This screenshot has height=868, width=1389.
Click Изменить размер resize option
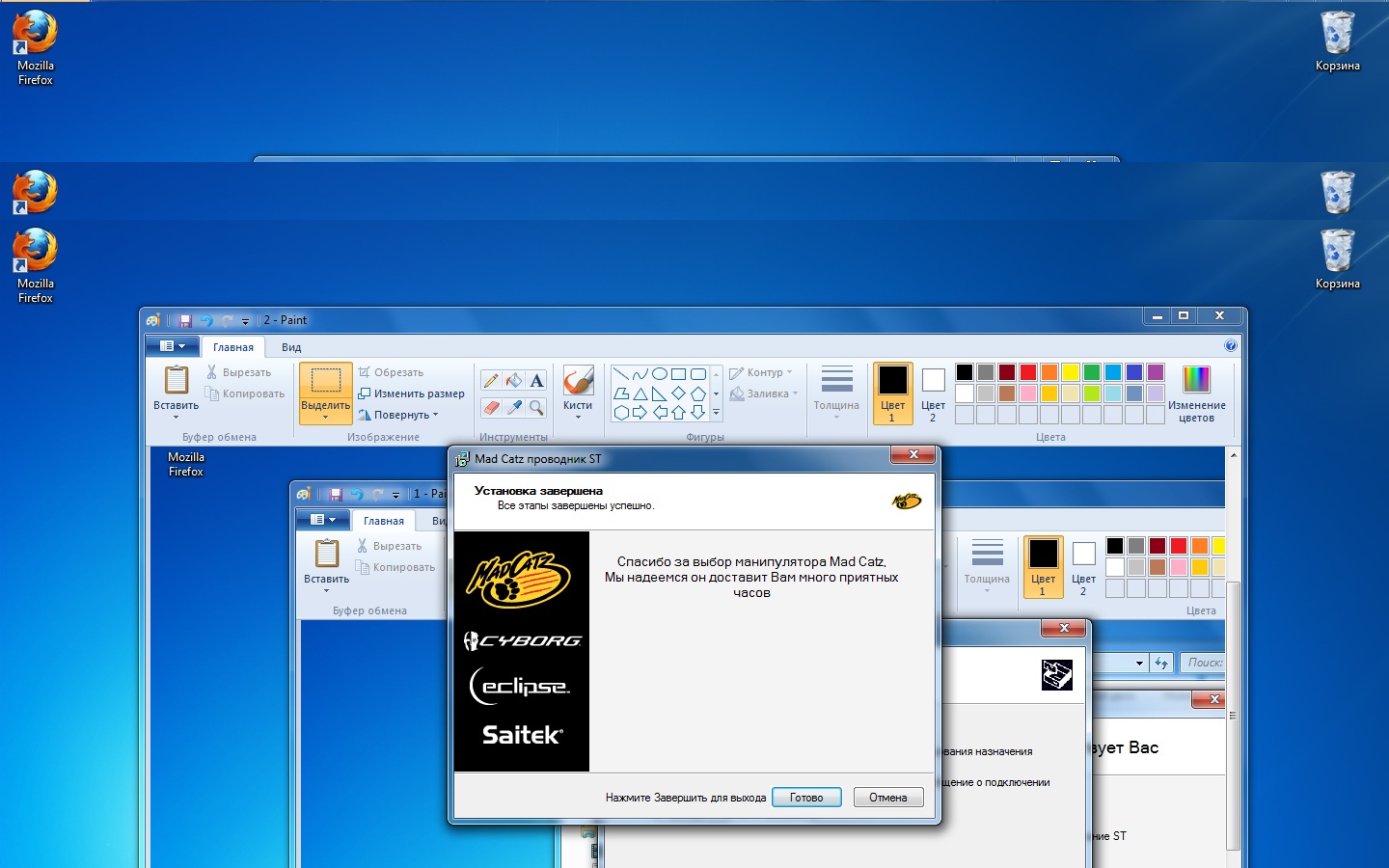(x=412, y=393)
